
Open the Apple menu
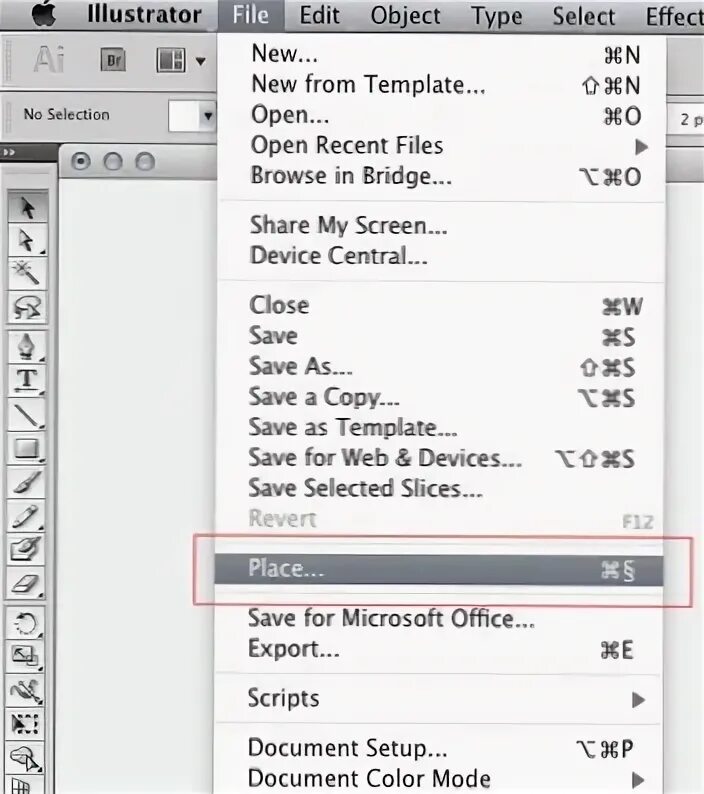44,14
